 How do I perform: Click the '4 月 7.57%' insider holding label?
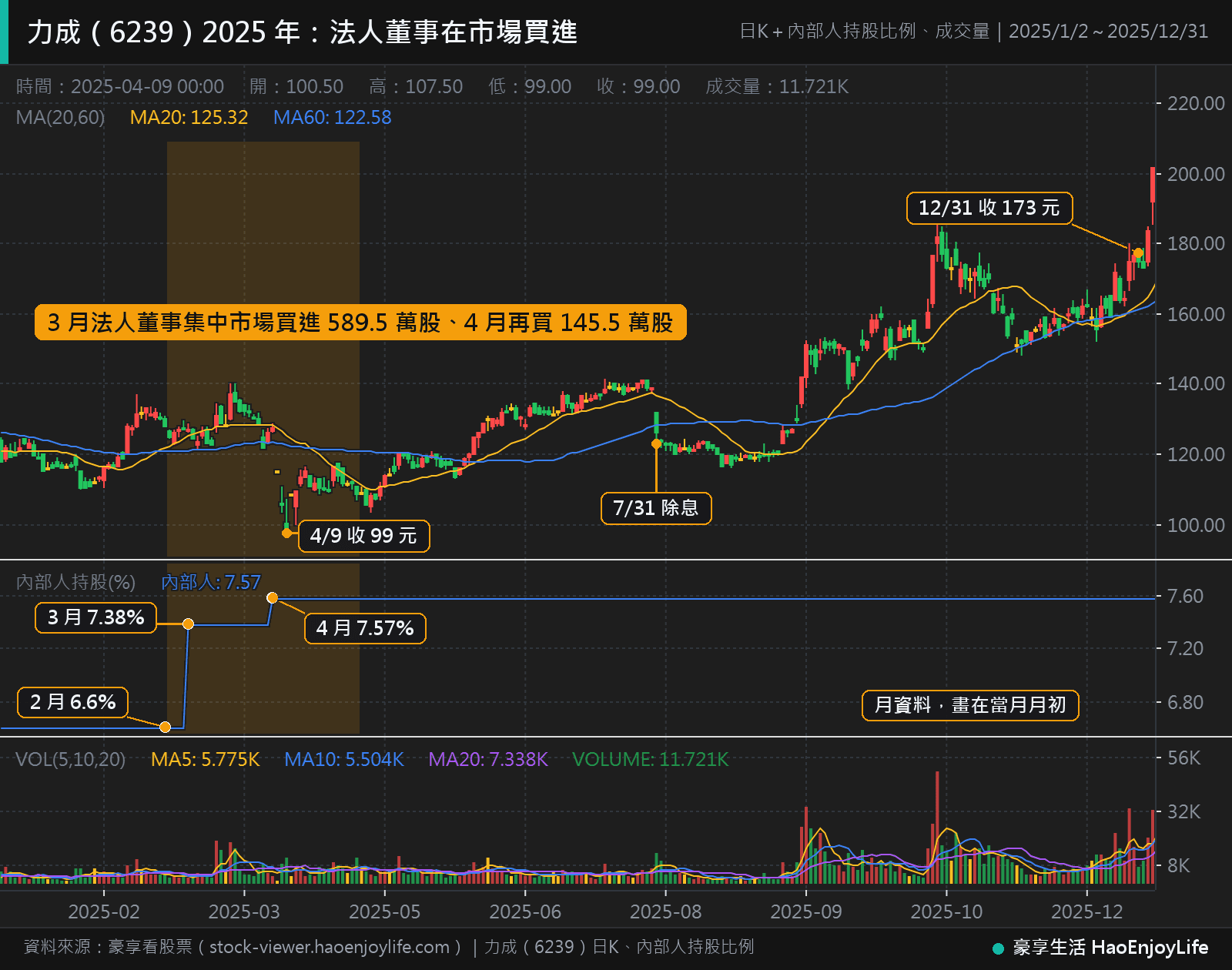coord(365,628)
